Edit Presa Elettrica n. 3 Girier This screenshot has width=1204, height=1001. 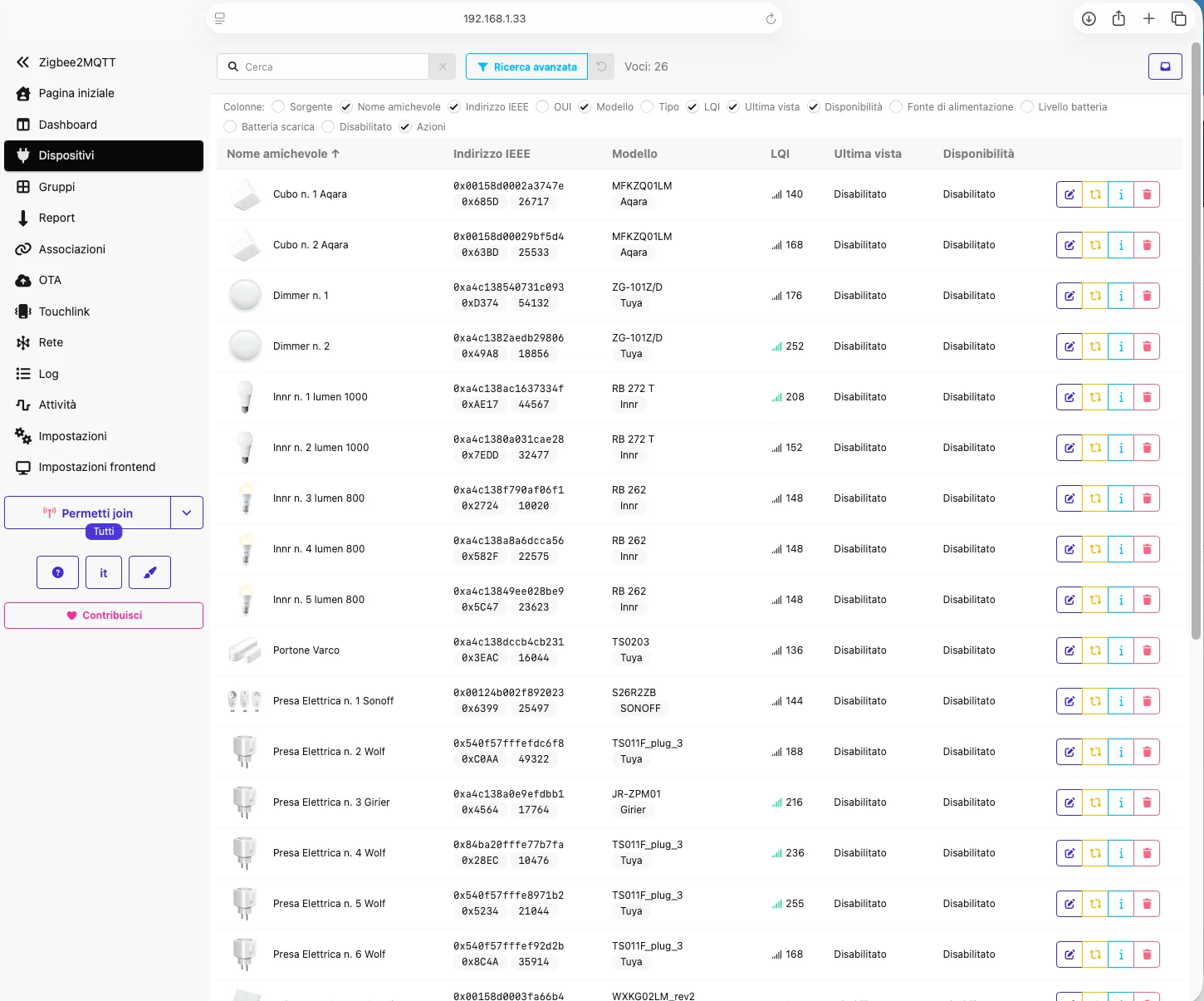[1069, 802]
